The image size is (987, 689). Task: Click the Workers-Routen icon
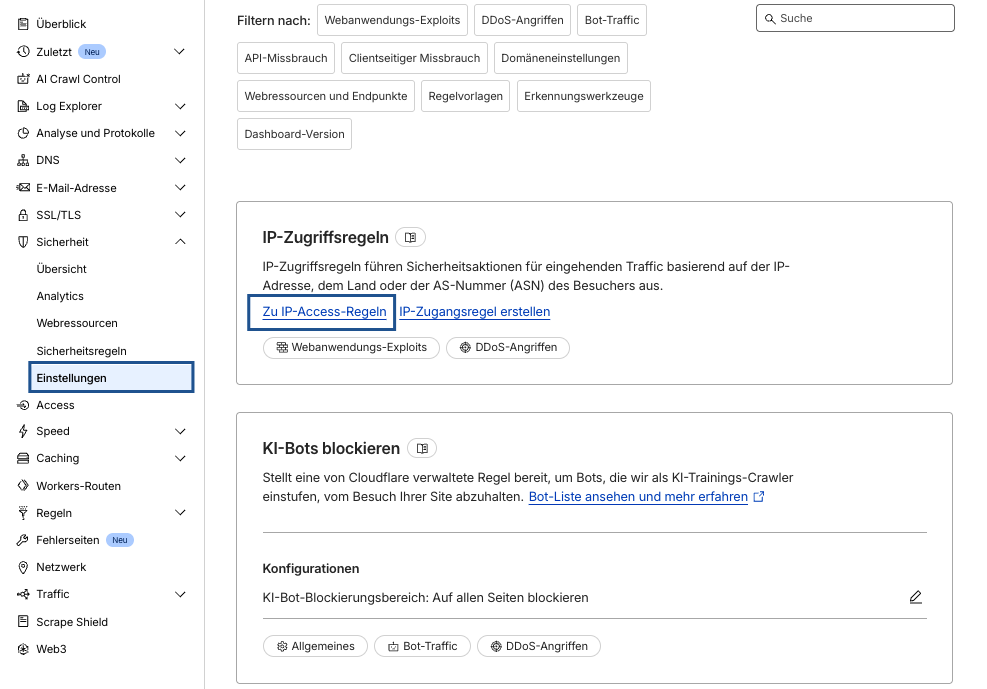tap(23, 486)
